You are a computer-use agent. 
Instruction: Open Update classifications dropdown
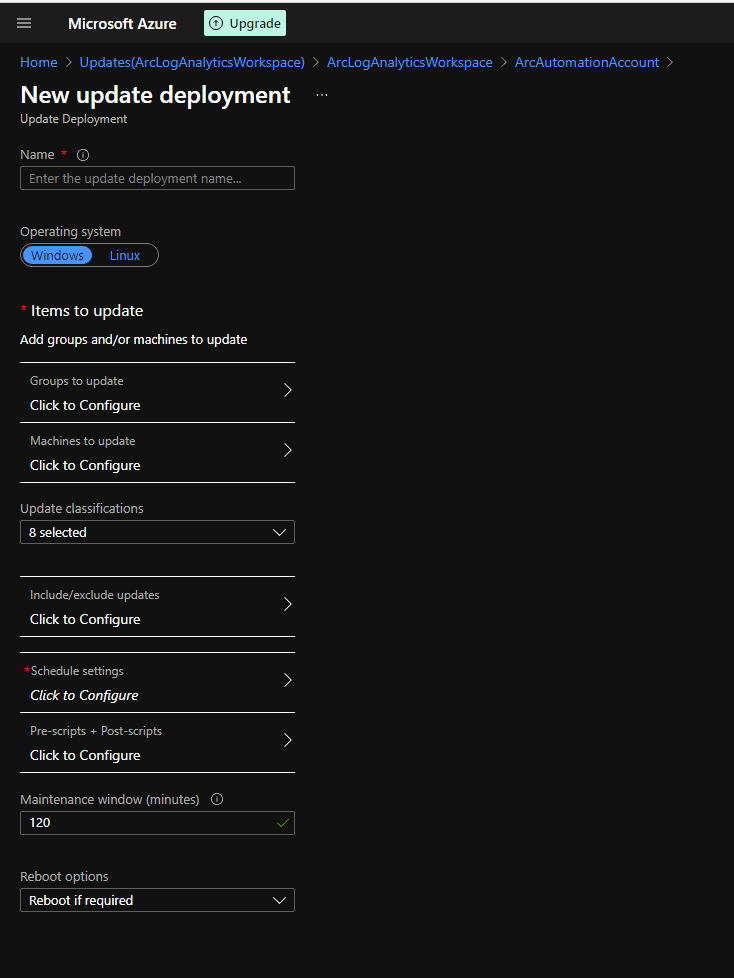pos(157,532)
